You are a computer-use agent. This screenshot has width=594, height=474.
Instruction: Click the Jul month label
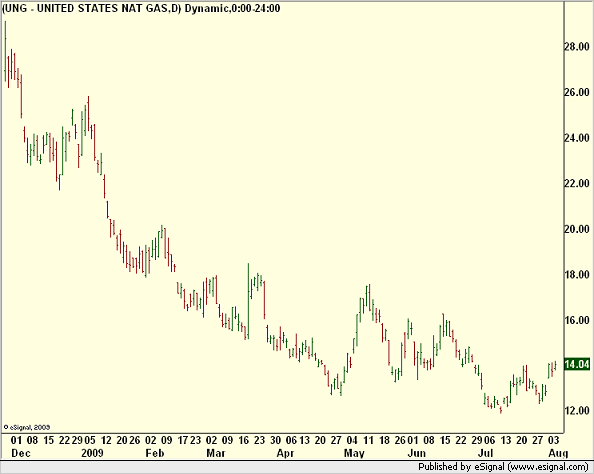point(485,453)
